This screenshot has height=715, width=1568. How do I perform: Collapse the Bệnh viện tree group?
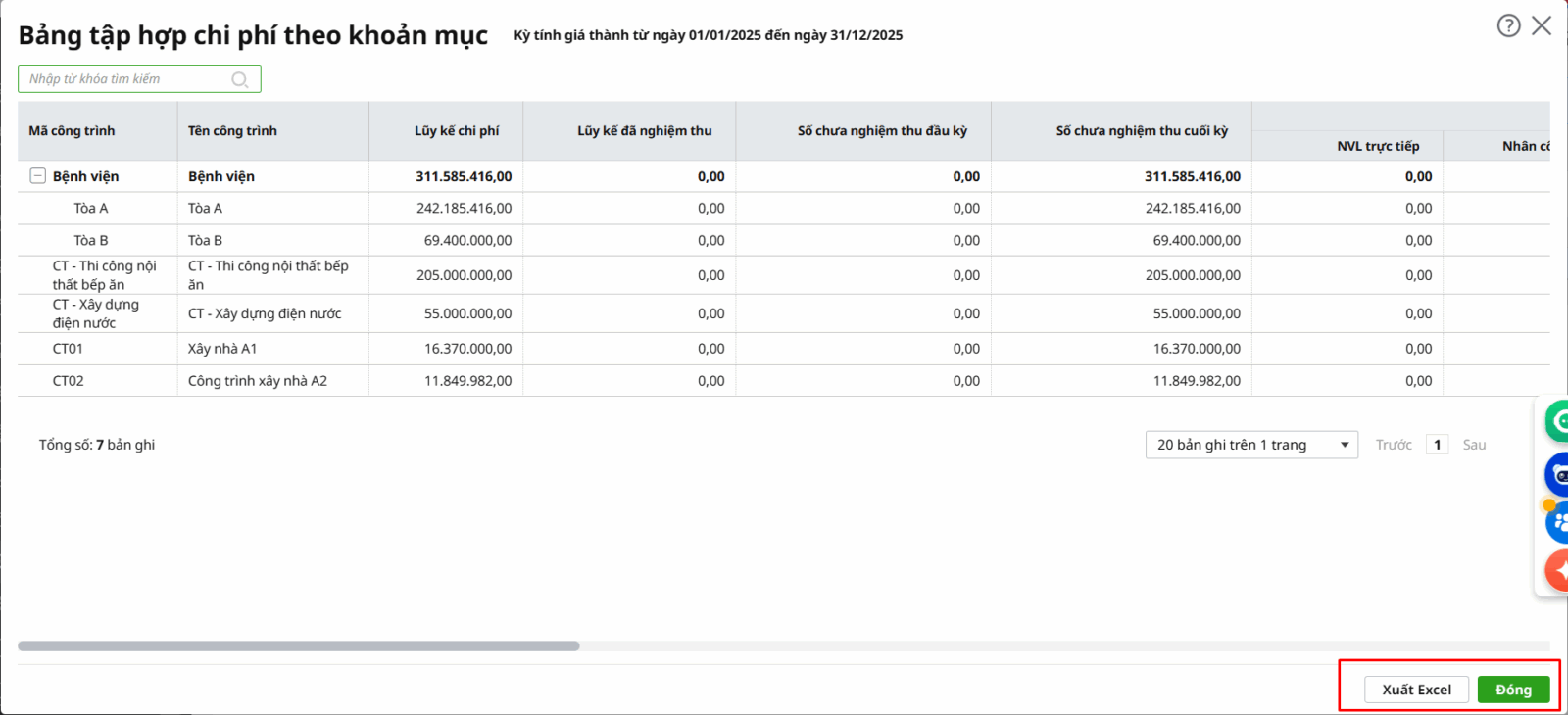[x=38, y=176]
